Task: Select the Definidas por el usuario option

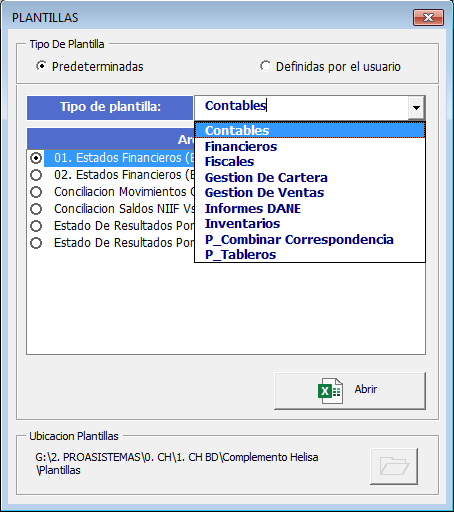Action: [265, 66]
